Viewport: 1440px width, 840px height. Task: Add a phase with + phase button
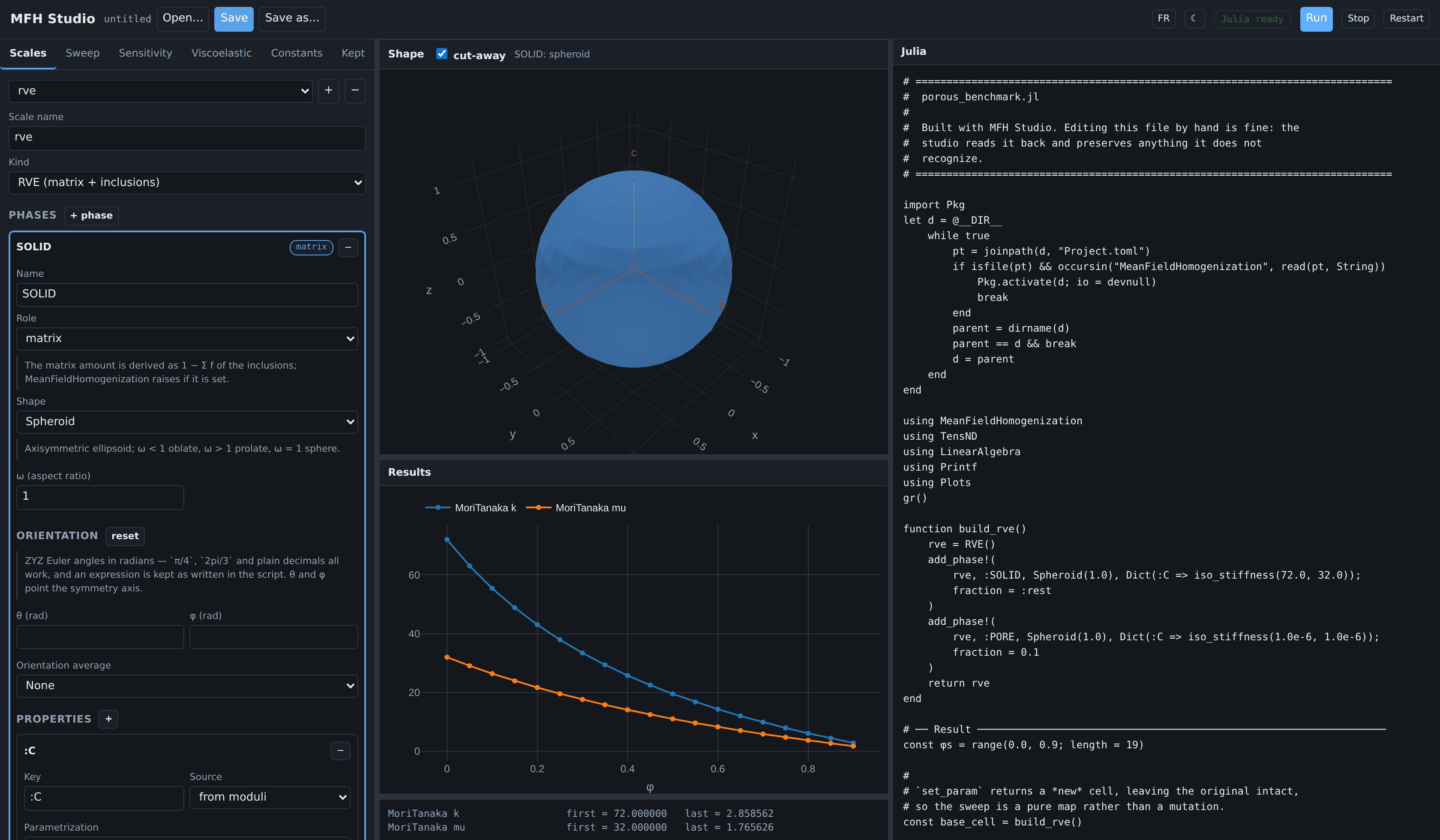[91, 216]
